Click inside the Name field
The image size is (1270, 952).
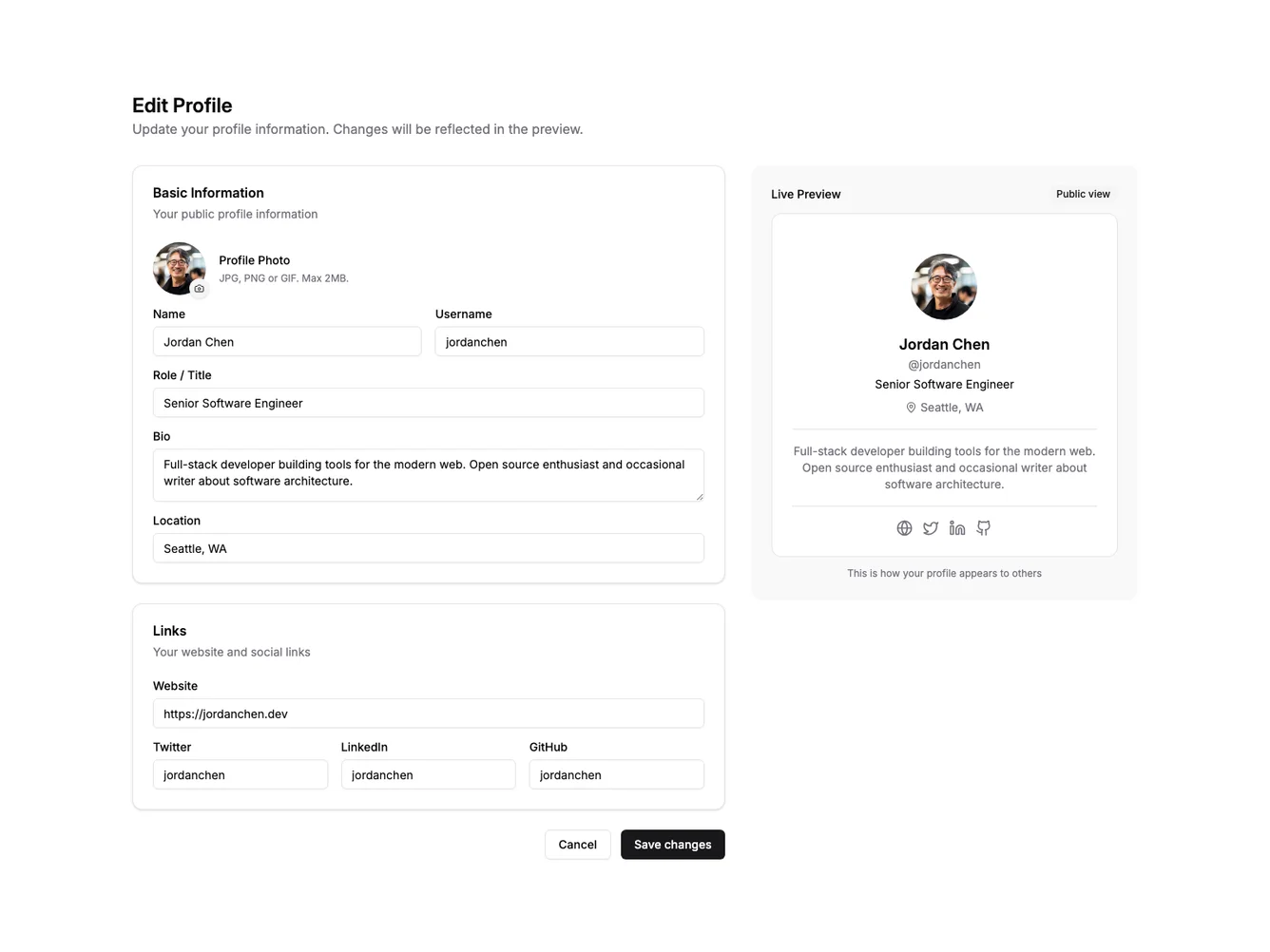point(287,341)
